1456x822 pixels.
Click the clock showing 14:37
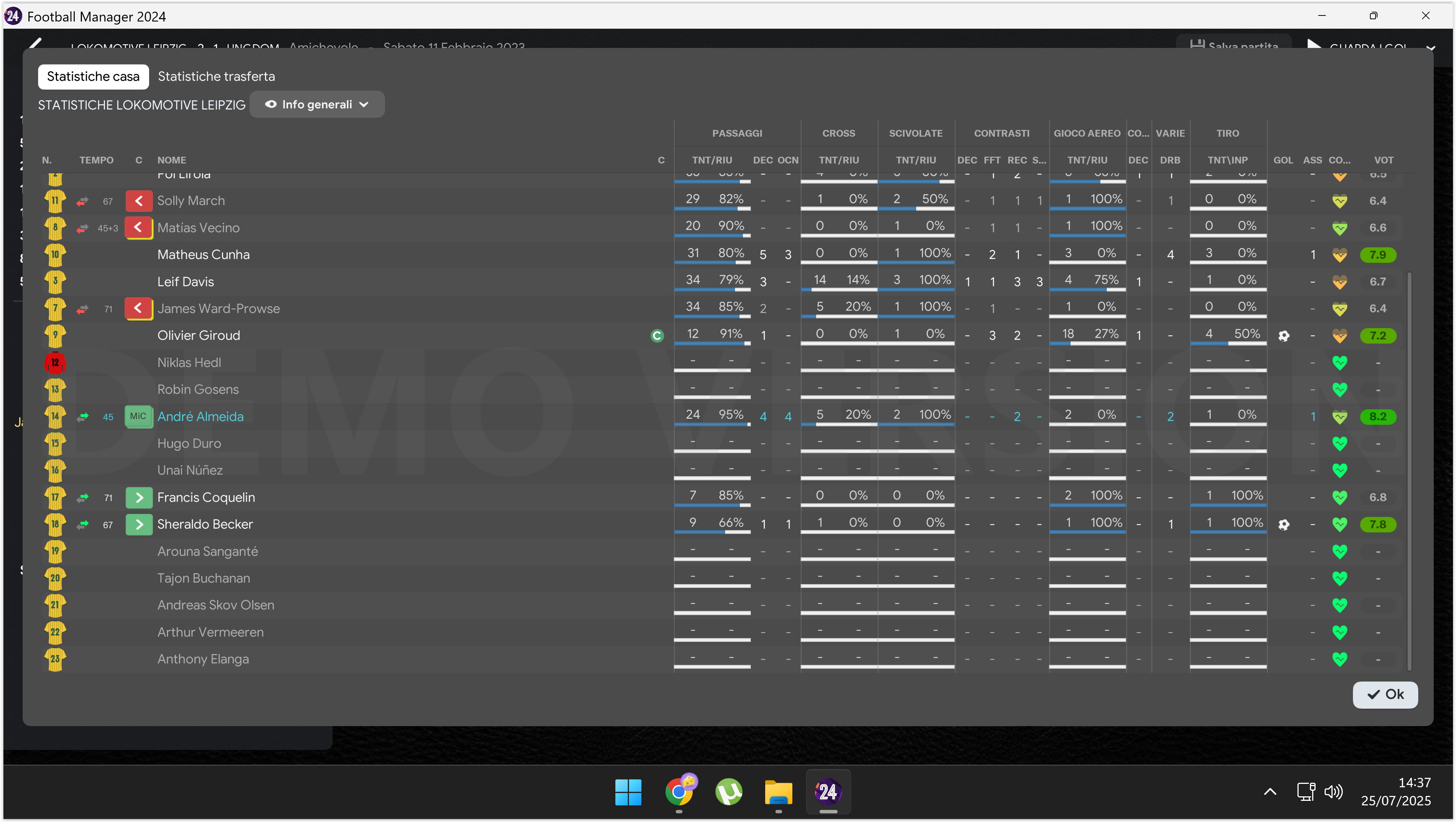[x=1414, y=783]
